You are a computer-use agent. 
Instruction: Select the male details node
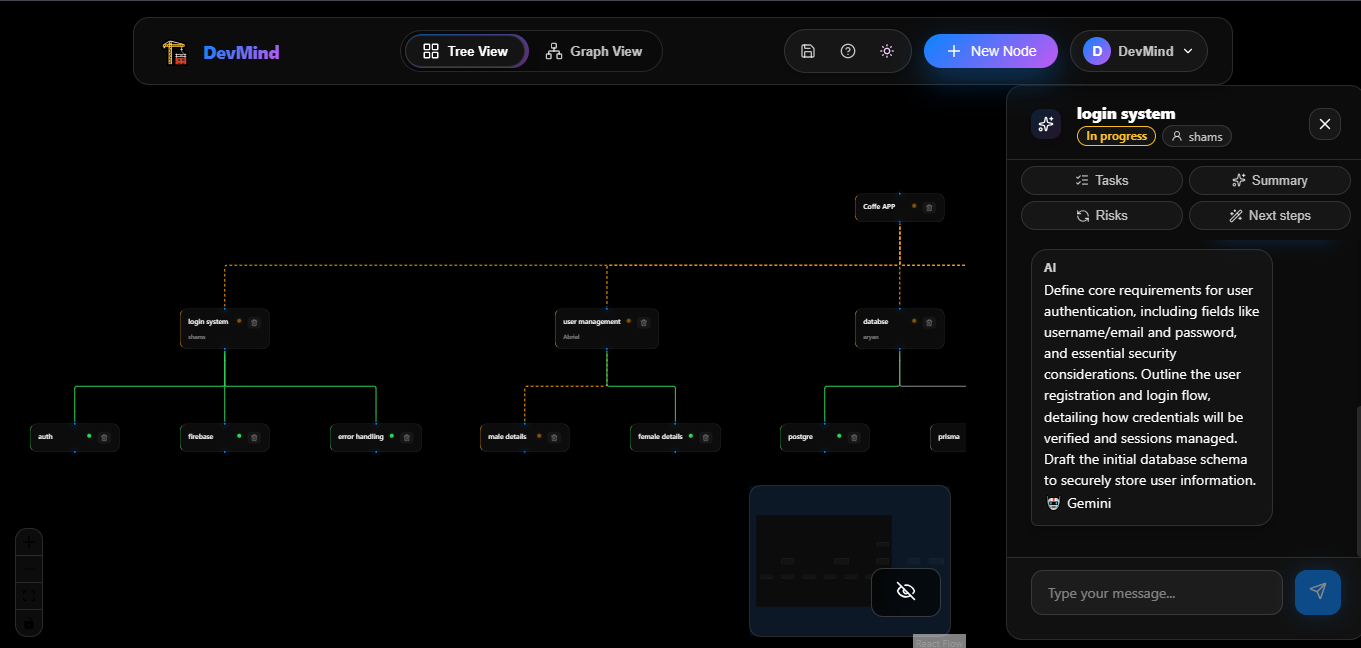click(x=524, y=437)
